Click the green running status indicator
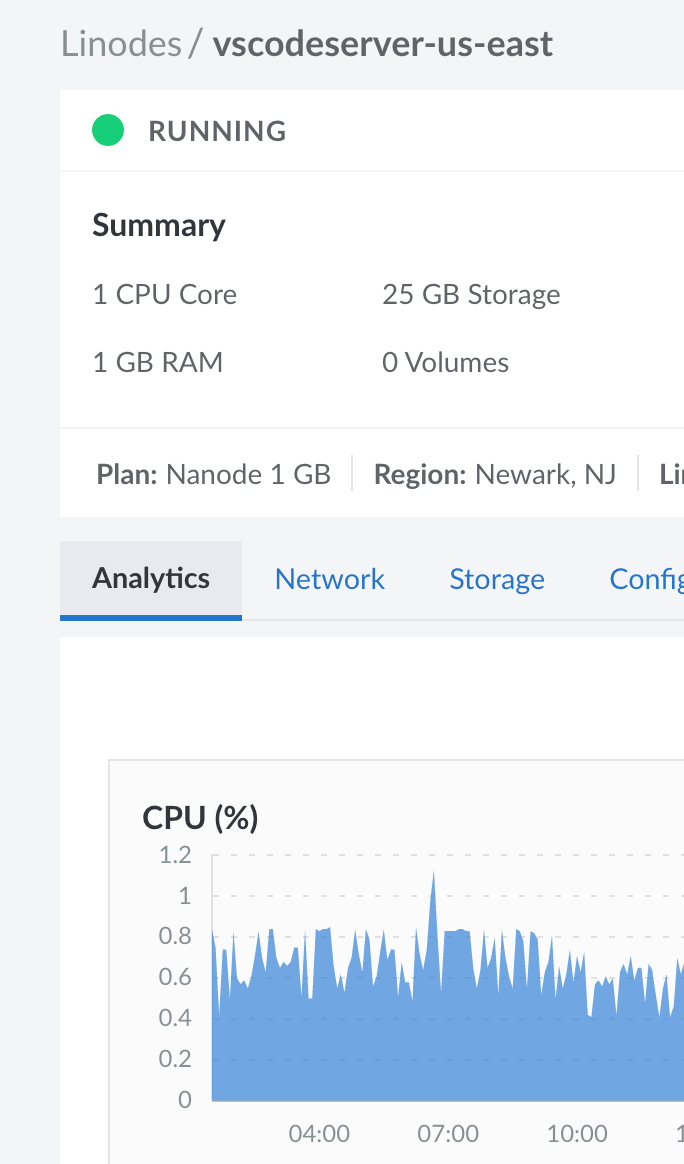This screenshot has width=684, height=1164. pyautogui.click(x=108, y=131)
